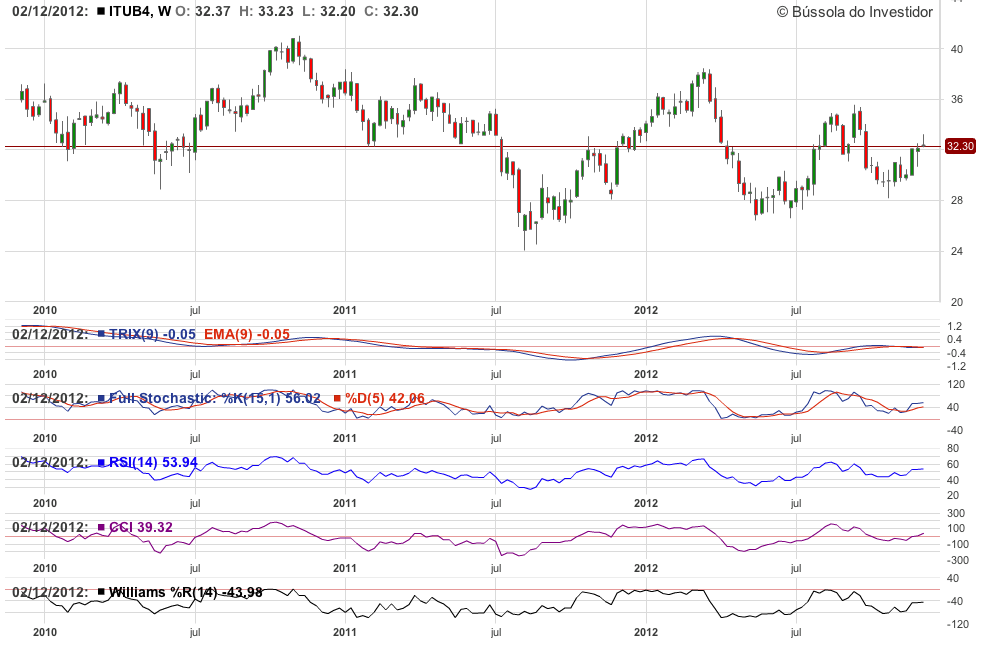Click the "1.2" value on TRIX axis
The height and width of the screenshot is (650, 1000).
coord(955,327)
